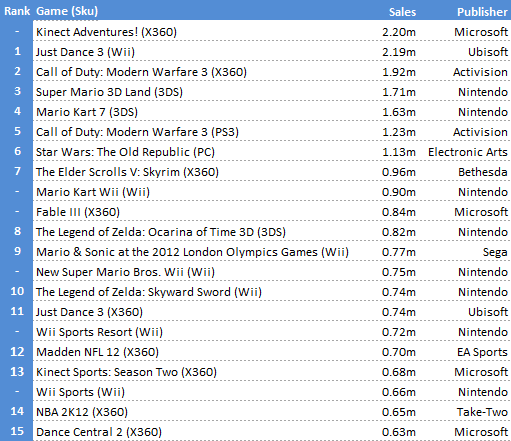
Task: Select Just Dance 3 (Wii) game title
Action: (x=85, y=52)
